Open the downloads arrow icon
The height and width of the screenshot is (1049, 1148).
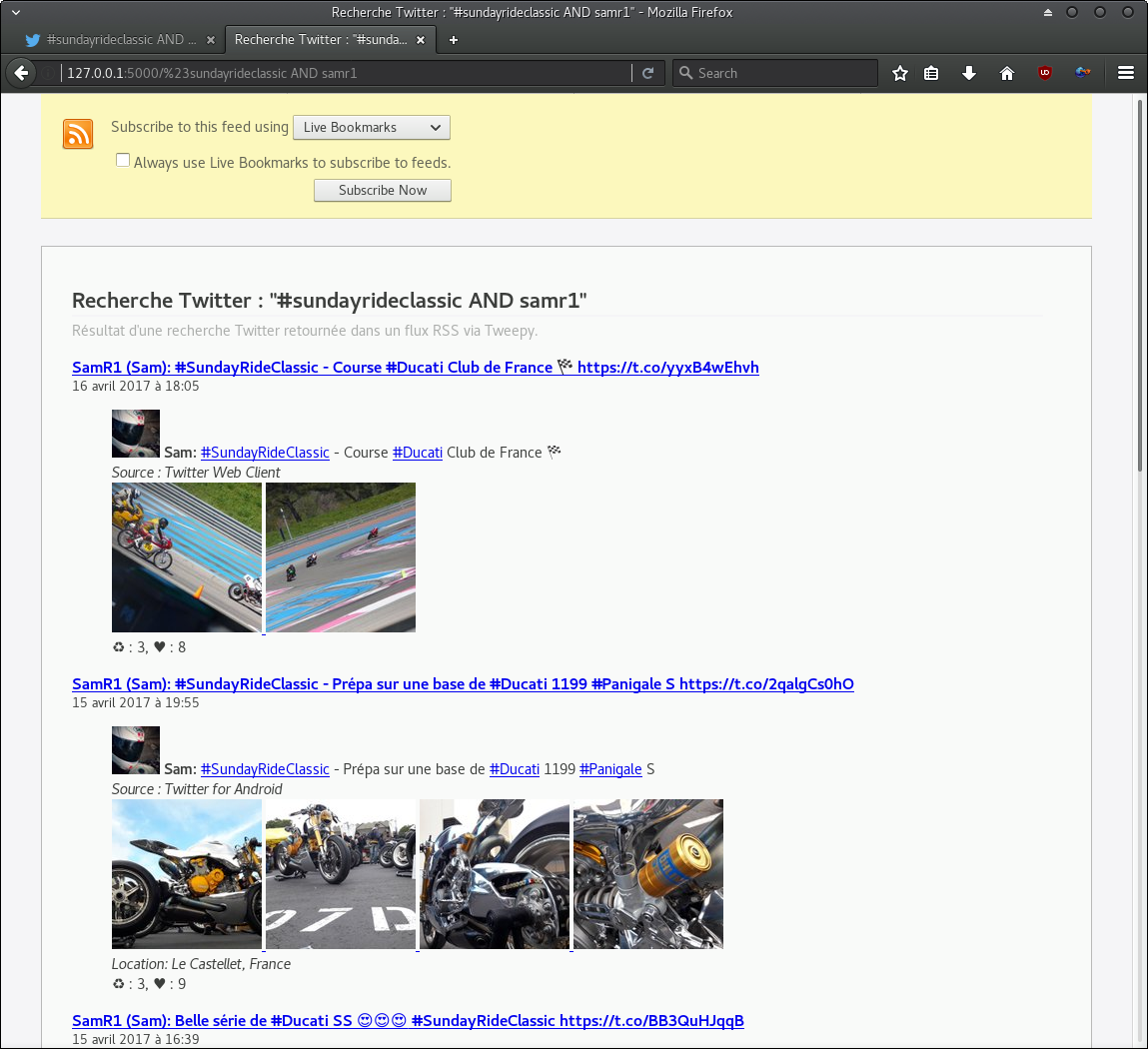coord(968,73)
